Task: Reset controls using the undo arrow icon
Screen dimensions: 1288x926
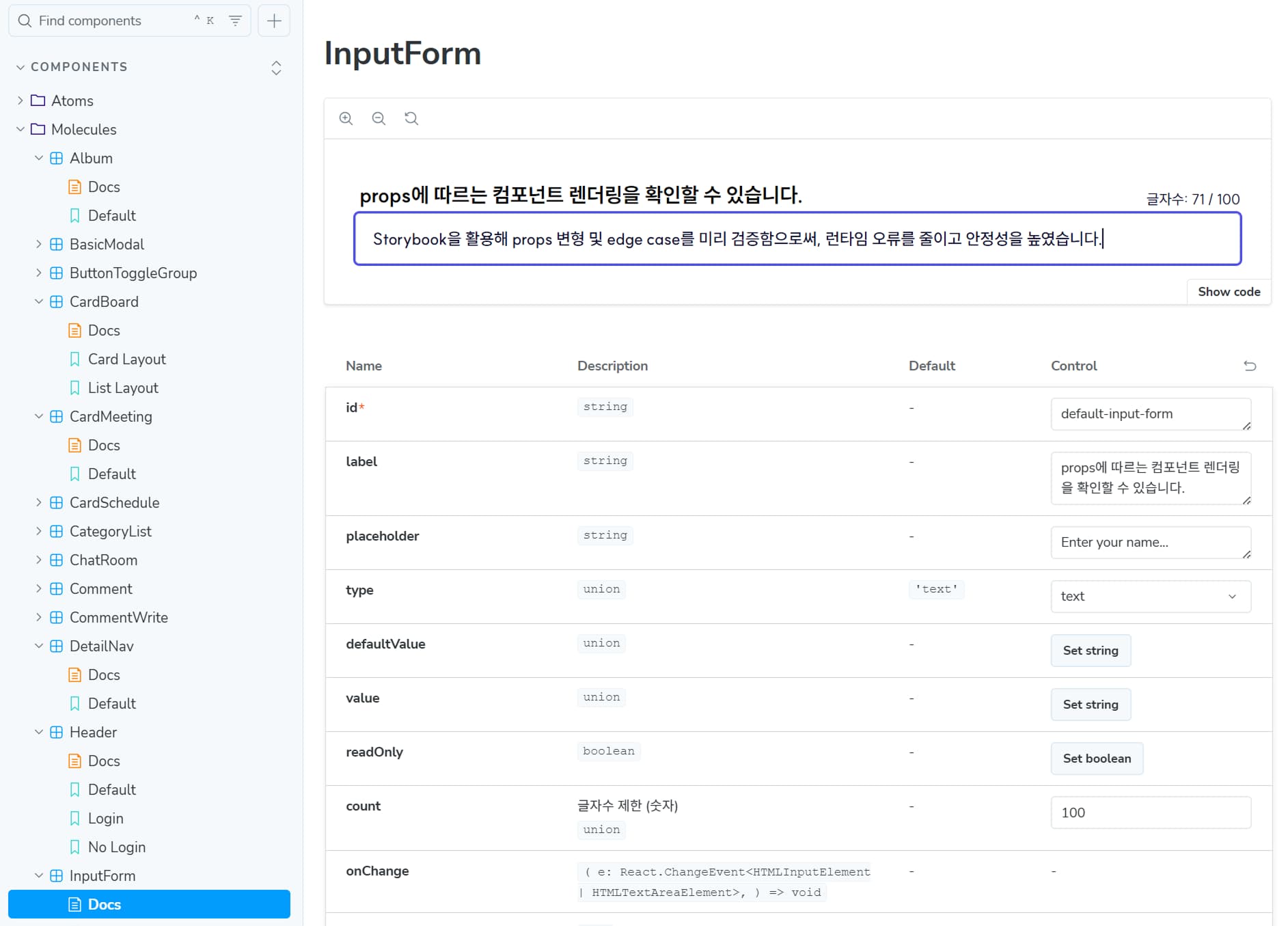Action: (x=1250, y=366)
